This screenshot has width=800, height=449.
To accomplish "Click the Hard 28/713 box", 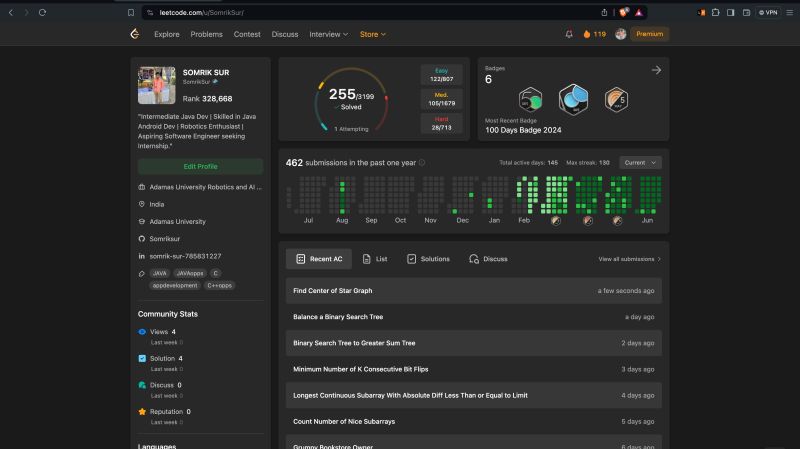I will click(x=441, y=123).
